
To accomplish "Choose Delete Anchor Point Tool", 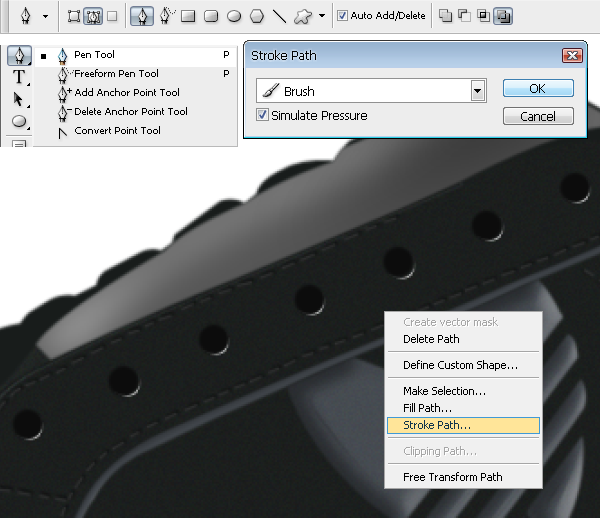I will (136, 112).
